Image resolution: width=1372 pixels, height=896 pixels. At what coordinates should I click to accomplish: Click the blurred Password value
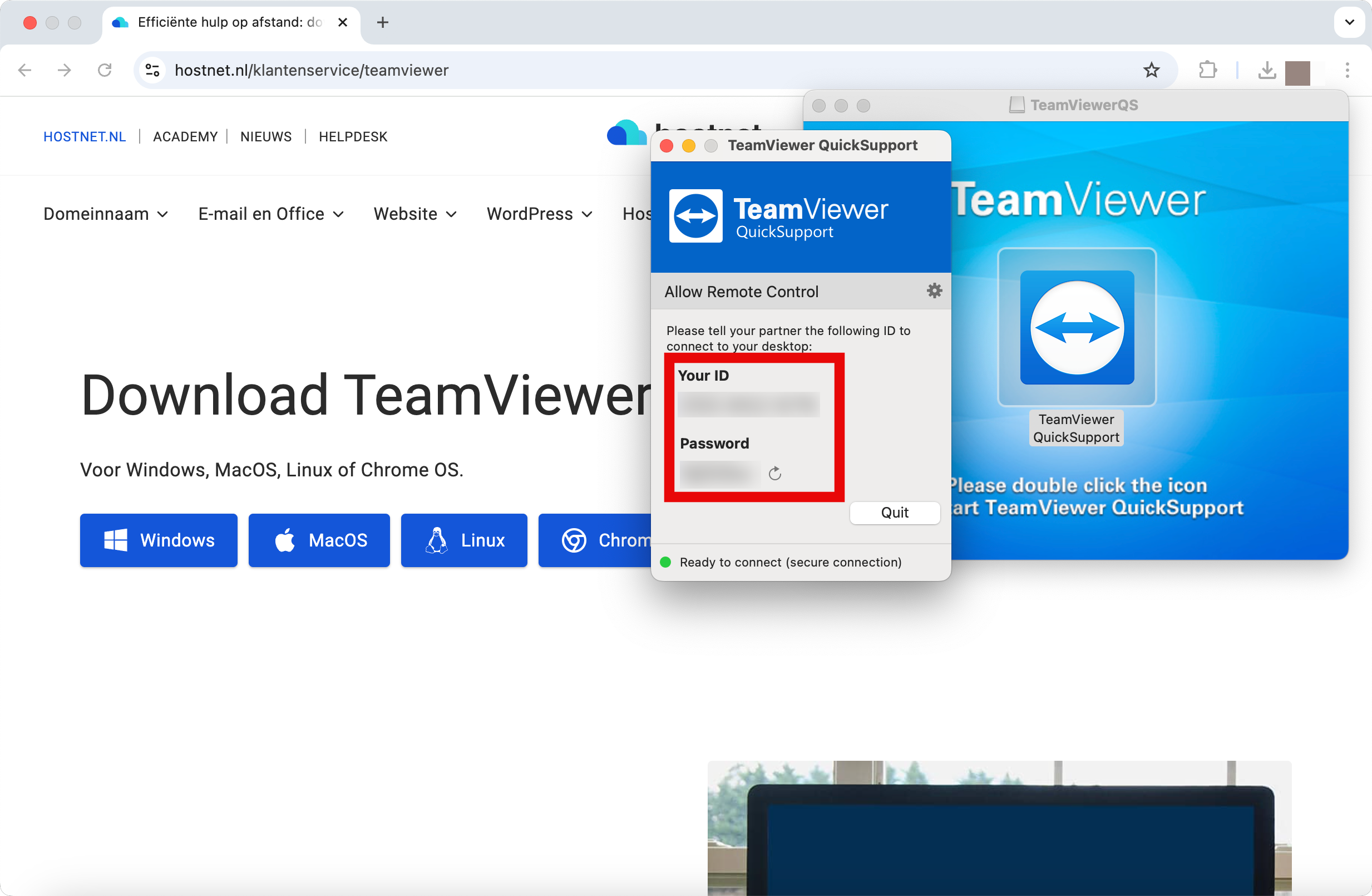[x=719, y=474]
